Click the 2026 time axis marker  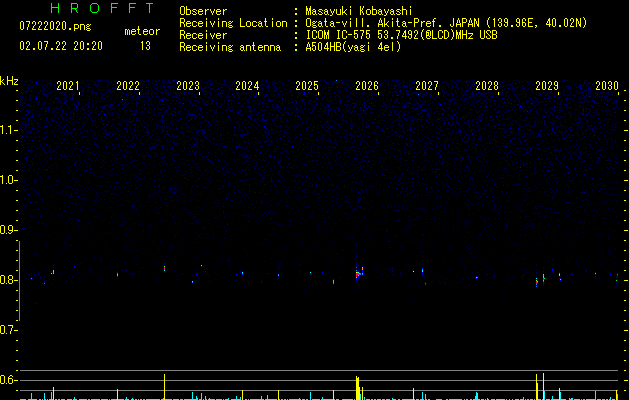[367, 86]
